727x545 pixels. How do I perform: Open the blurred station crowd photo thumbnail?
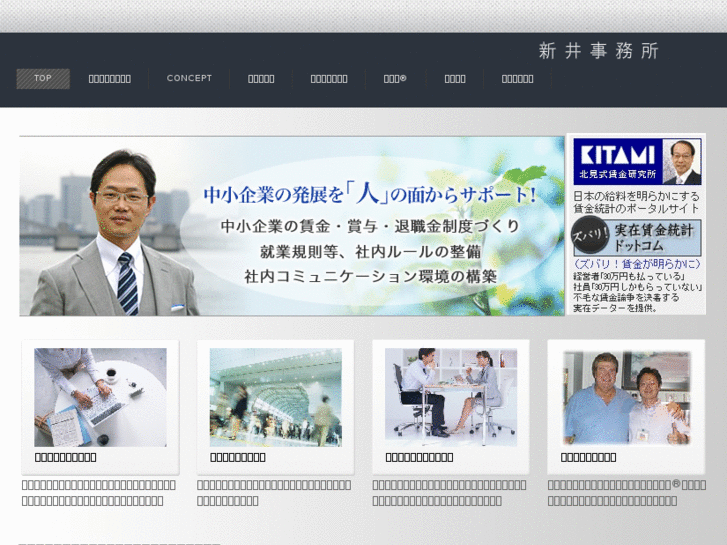275,398
